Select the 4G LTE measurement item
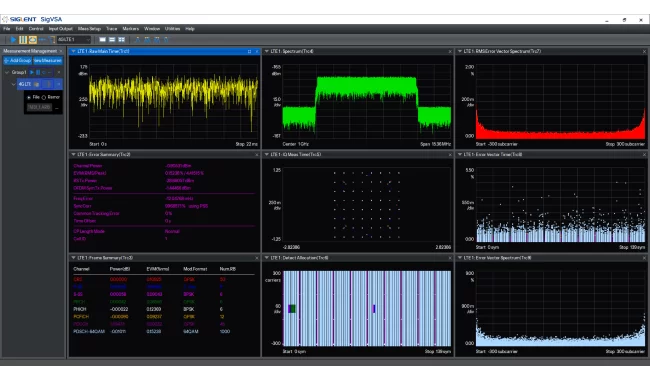Viewport: 650px width, 380px height. tap(40, 84)
